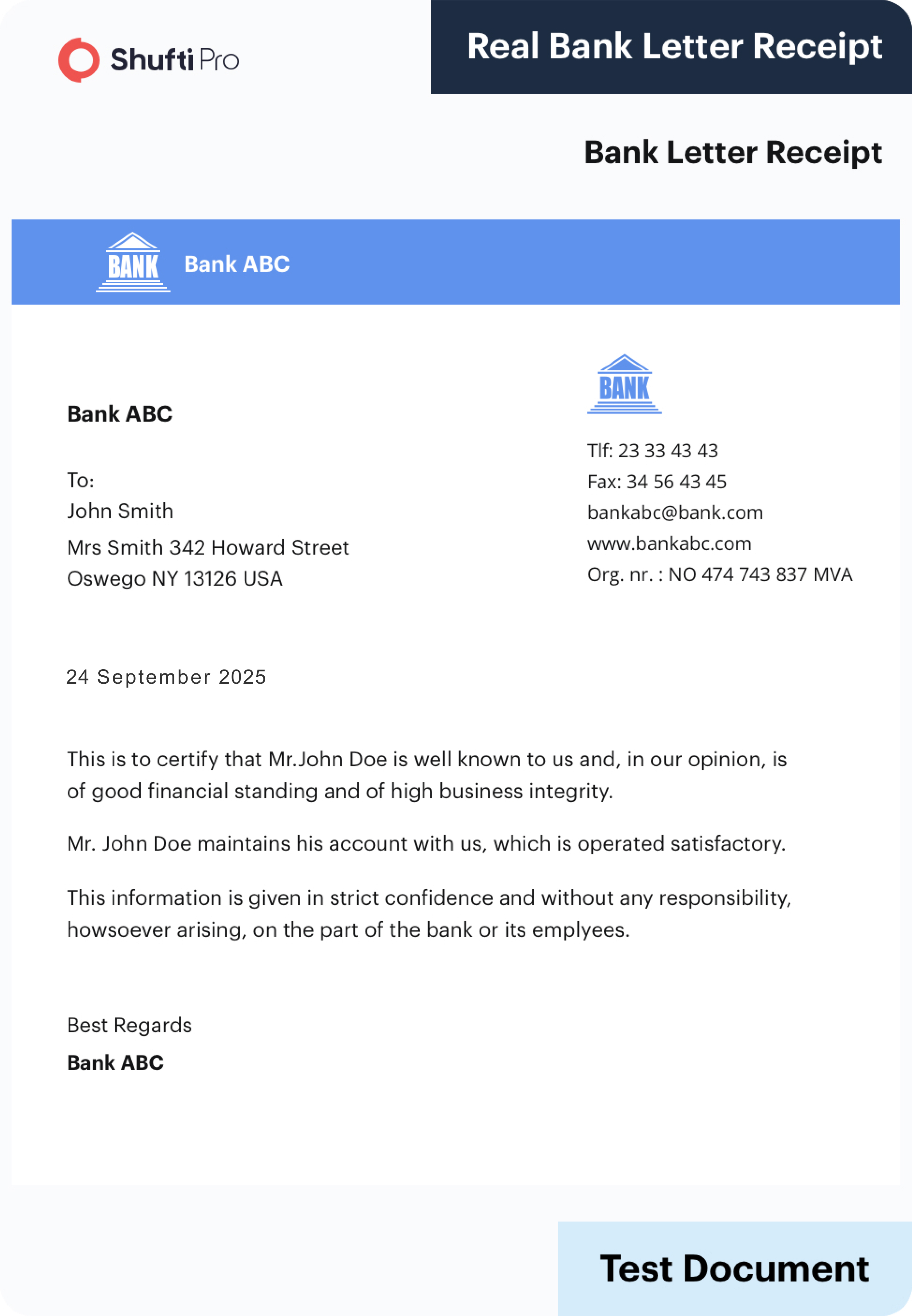Click the date 24 September 2025
This screenshot has height=1316, width=912.
[166, 677]
